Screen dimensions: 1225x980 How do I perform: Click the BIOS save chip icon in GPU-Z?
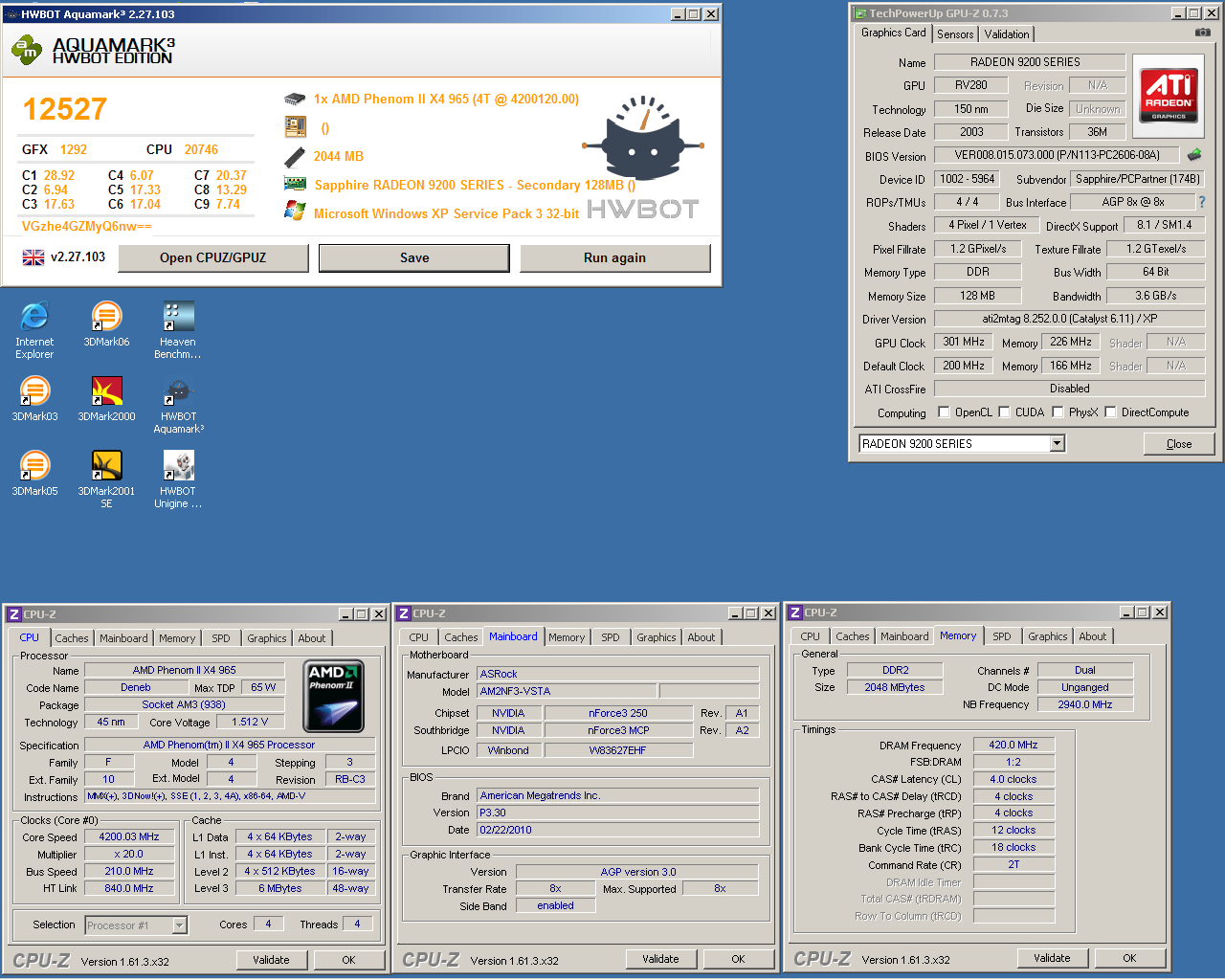click(1194, 154)
